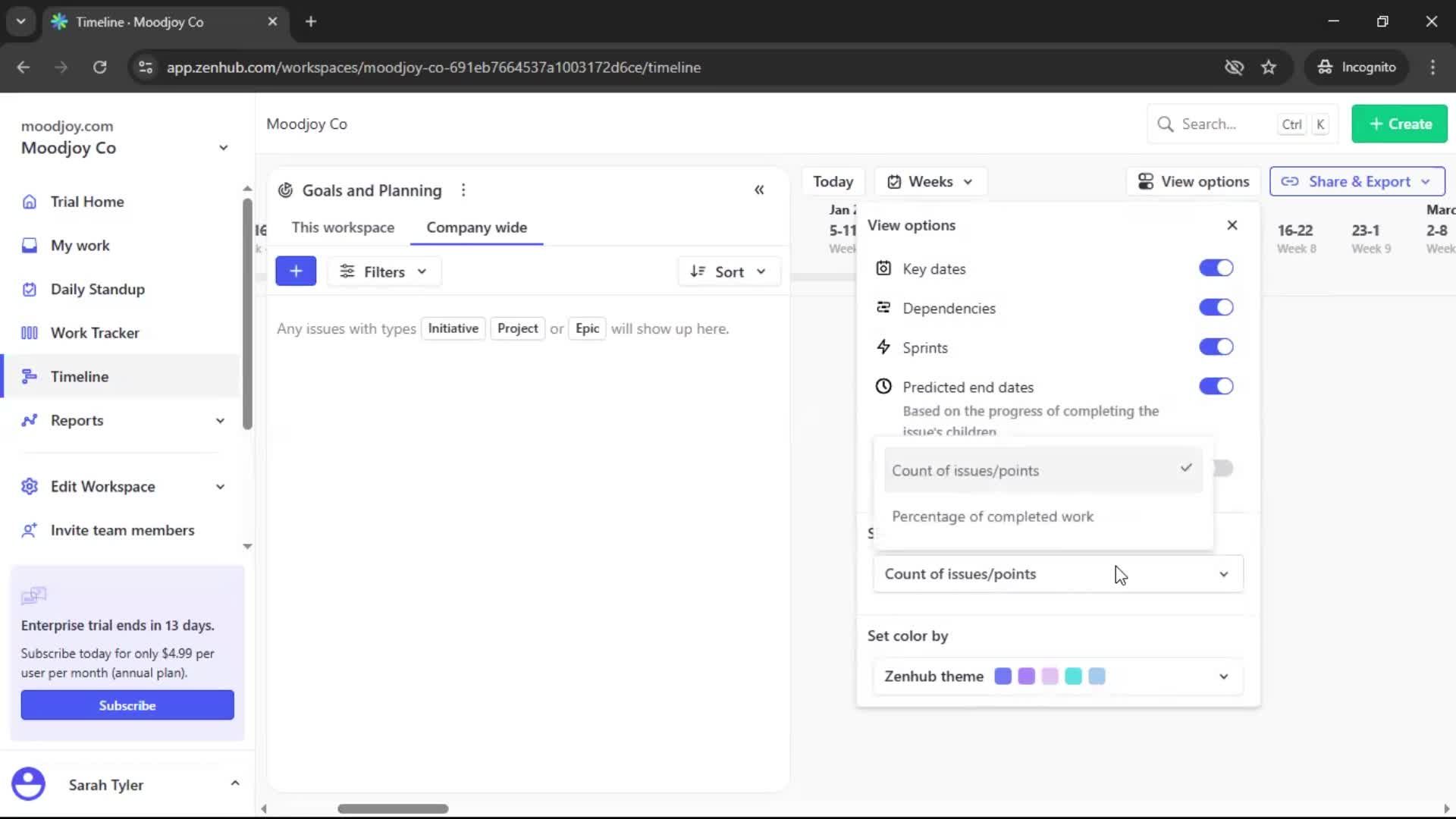Open the Zenhub theme dropdown

click(1222, 676)
